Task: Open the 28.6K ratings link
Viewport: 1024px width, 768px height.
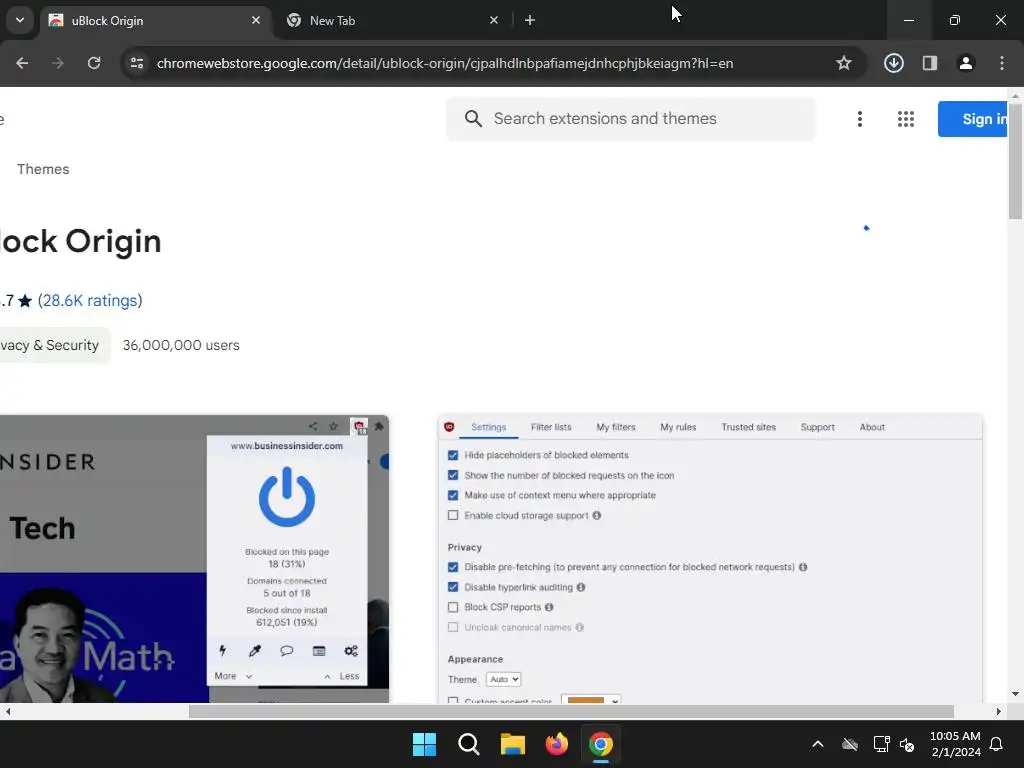Action: point(90,300)
